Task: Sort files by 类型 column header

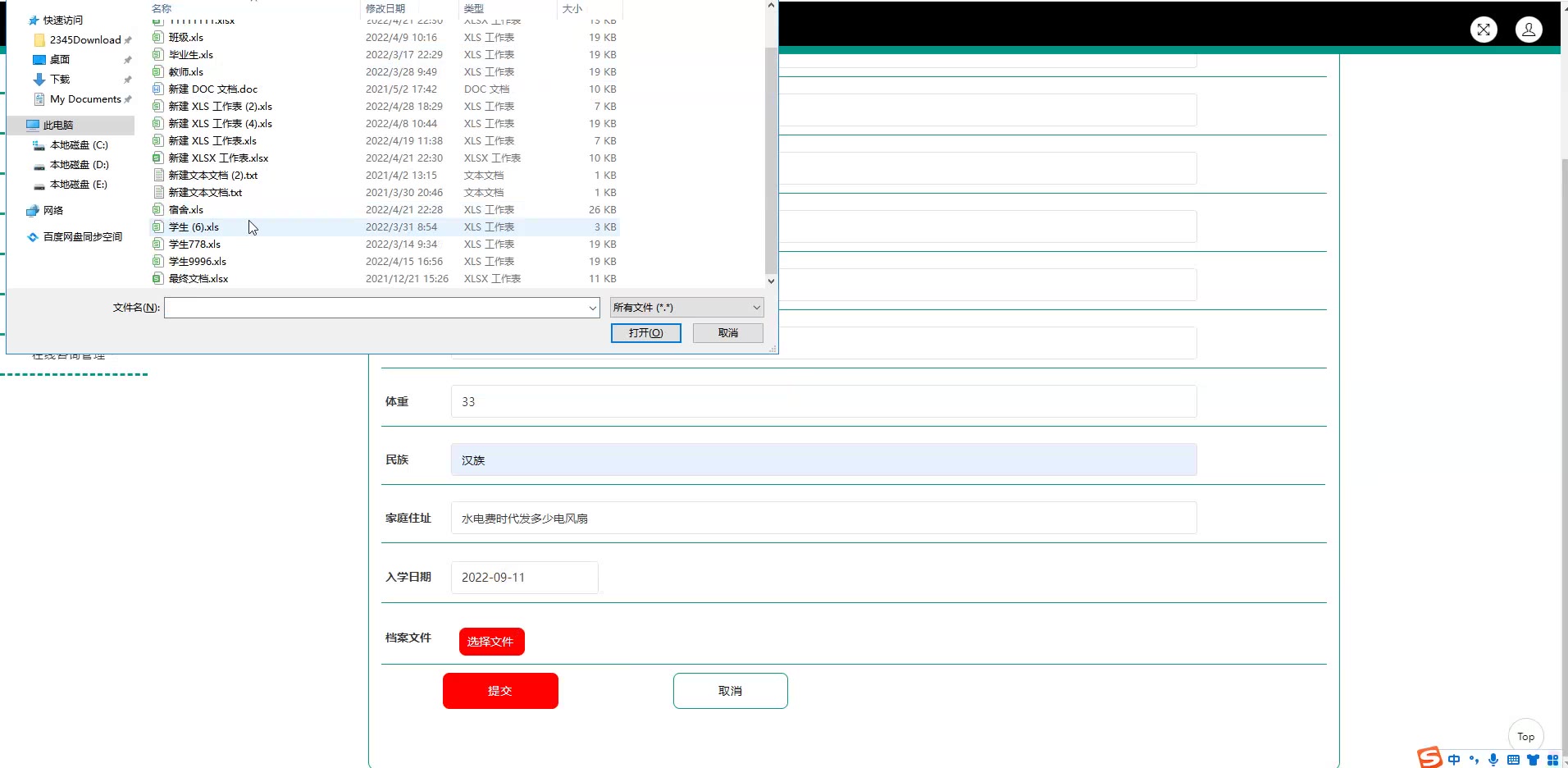Action: (474, 8)
